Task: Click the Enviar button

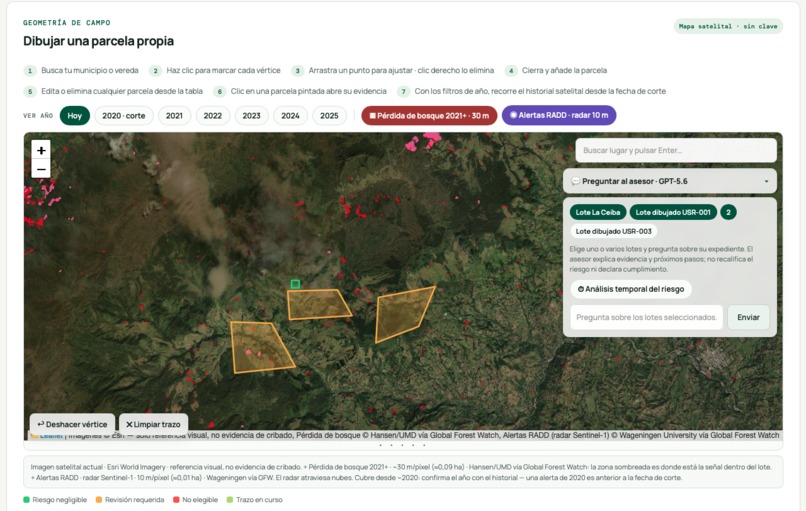Action: (x=748, y=317)
